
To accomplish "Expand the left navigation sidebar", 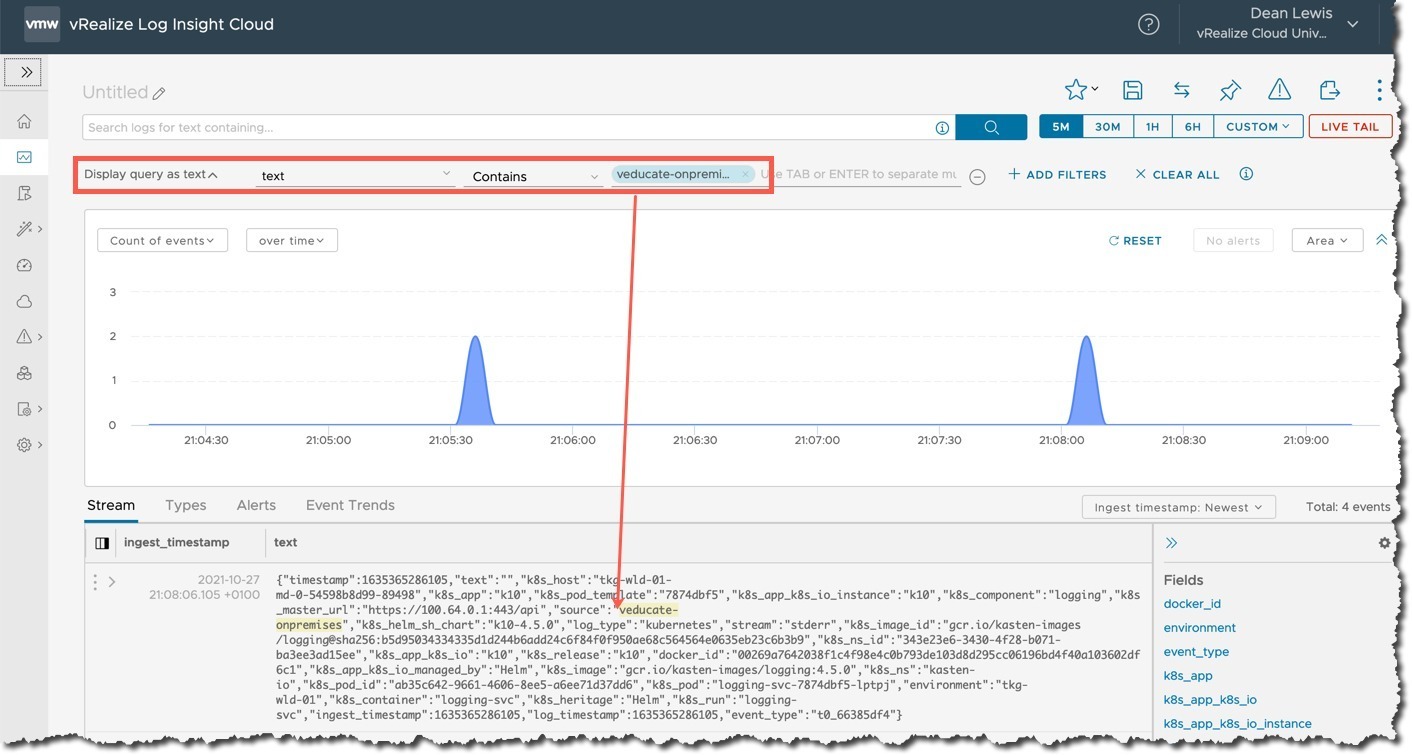I will pos(26,72).
